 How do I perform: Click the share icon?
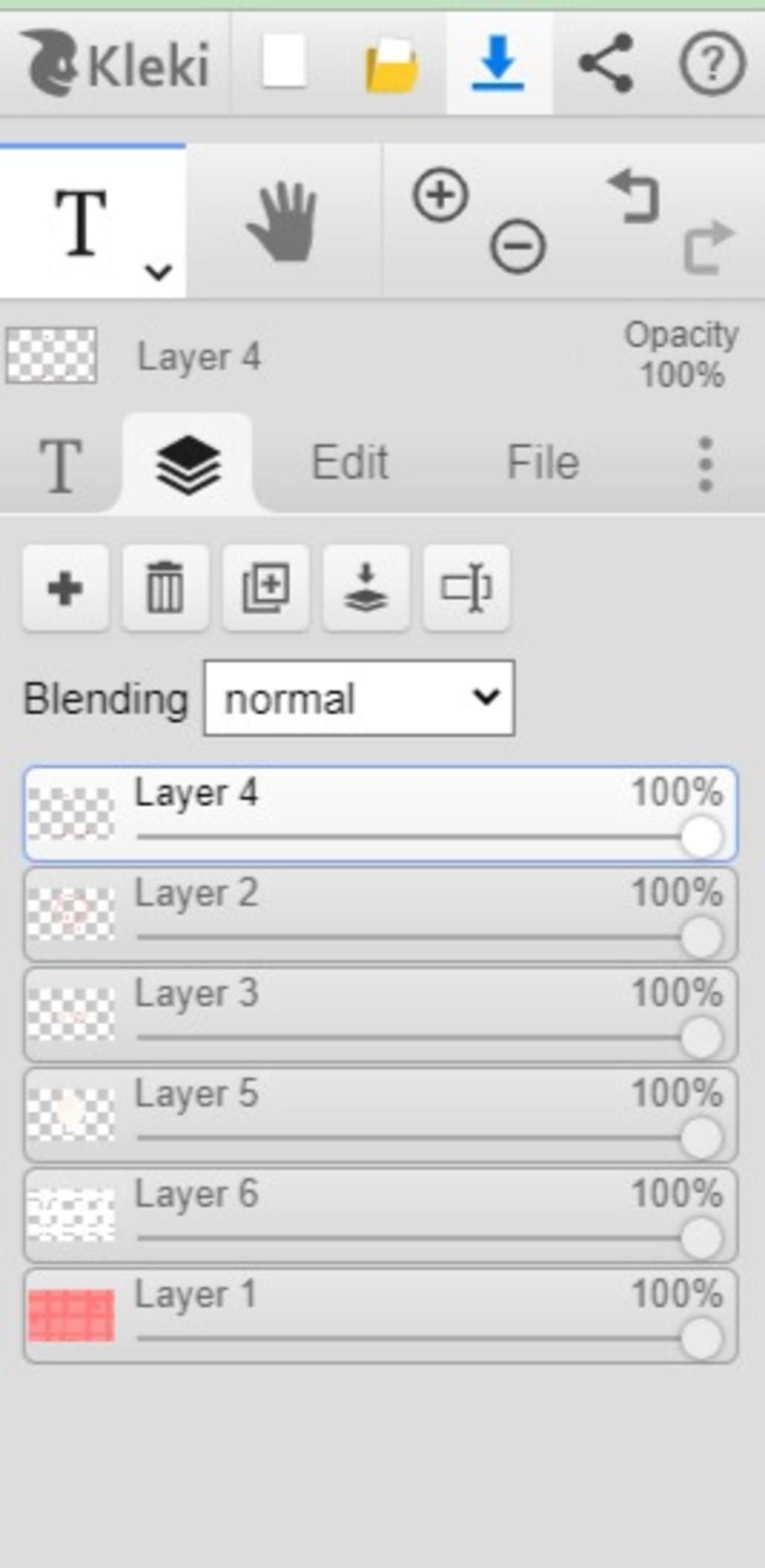606,64
